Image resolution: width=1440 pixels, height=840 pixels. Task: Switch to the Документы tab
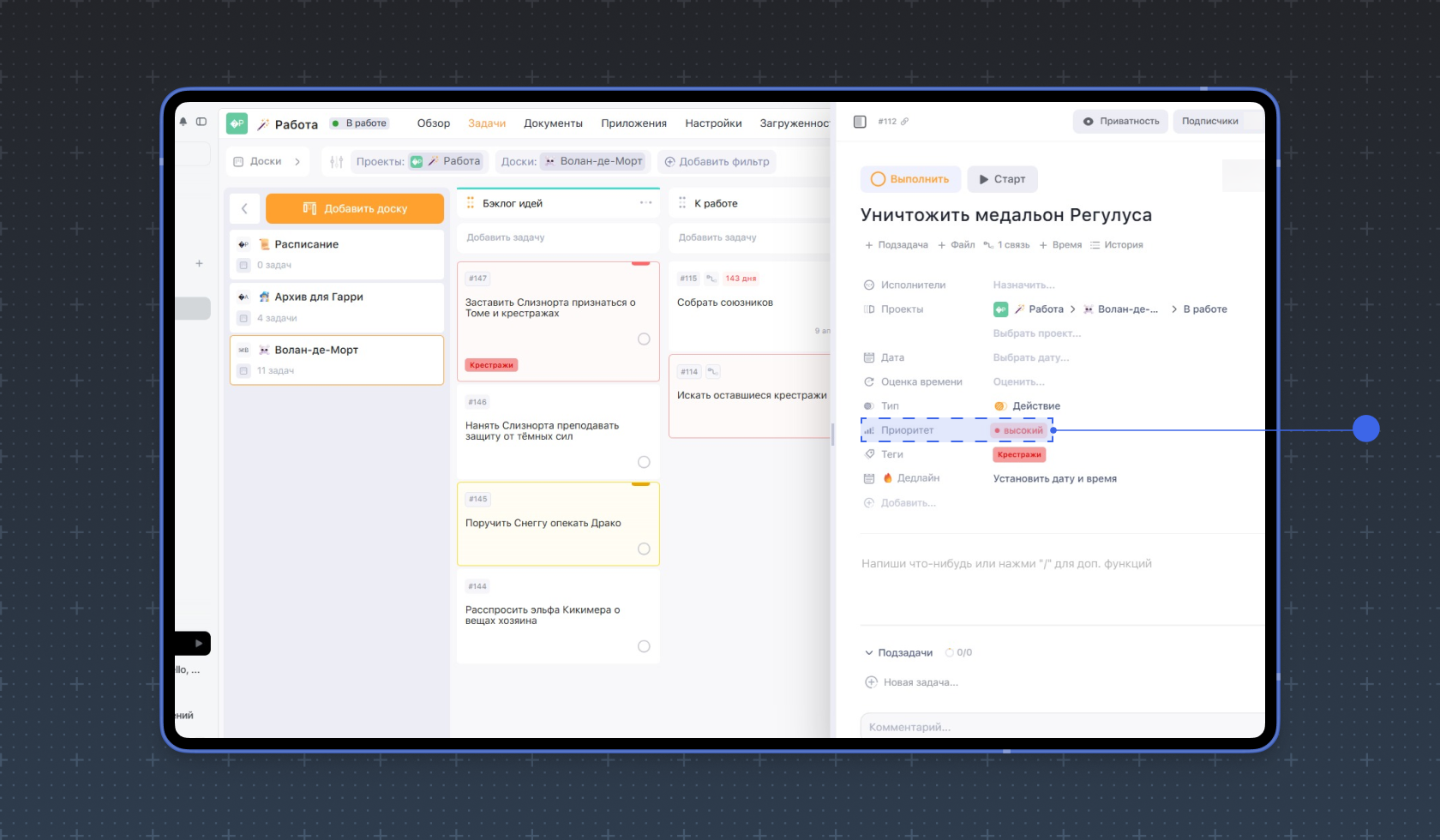[553, 123]
